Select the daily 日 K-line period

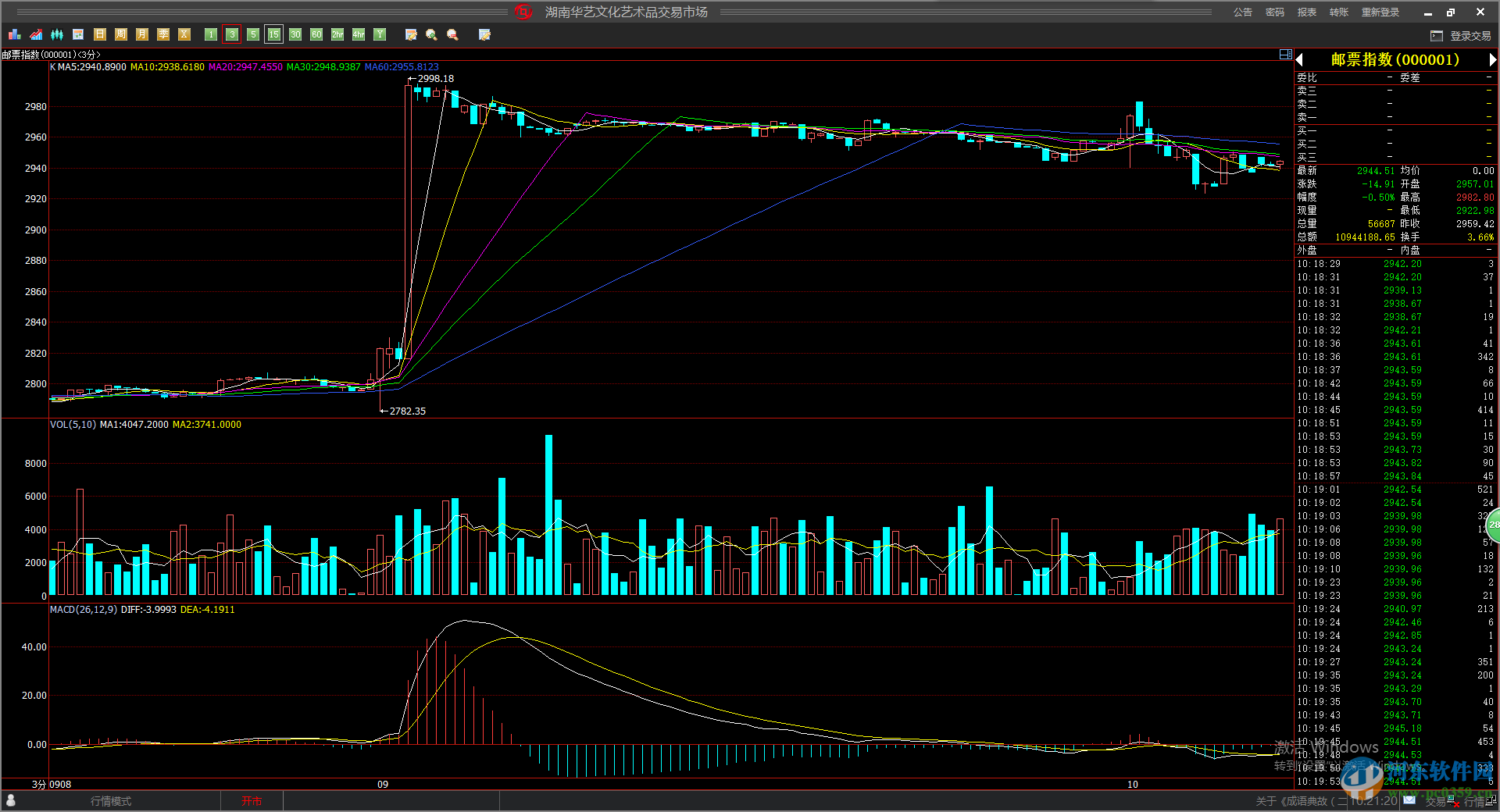click(99, 34)
